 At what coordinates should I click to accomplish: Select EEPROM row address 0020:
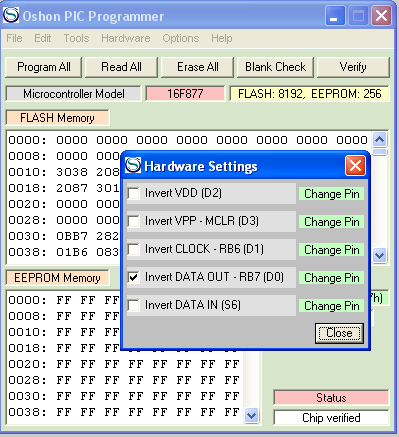coord(27,364)
